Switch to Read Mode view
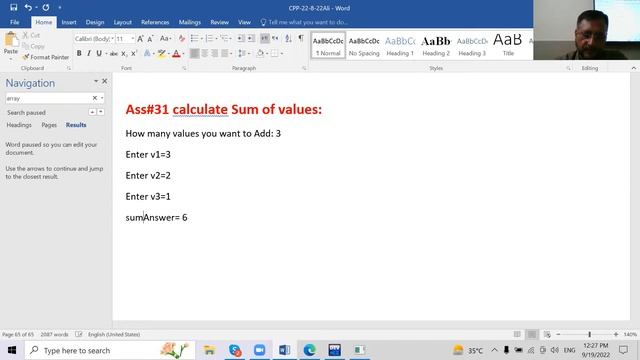This screenshot has width=640, height=360. click(517, 334)
